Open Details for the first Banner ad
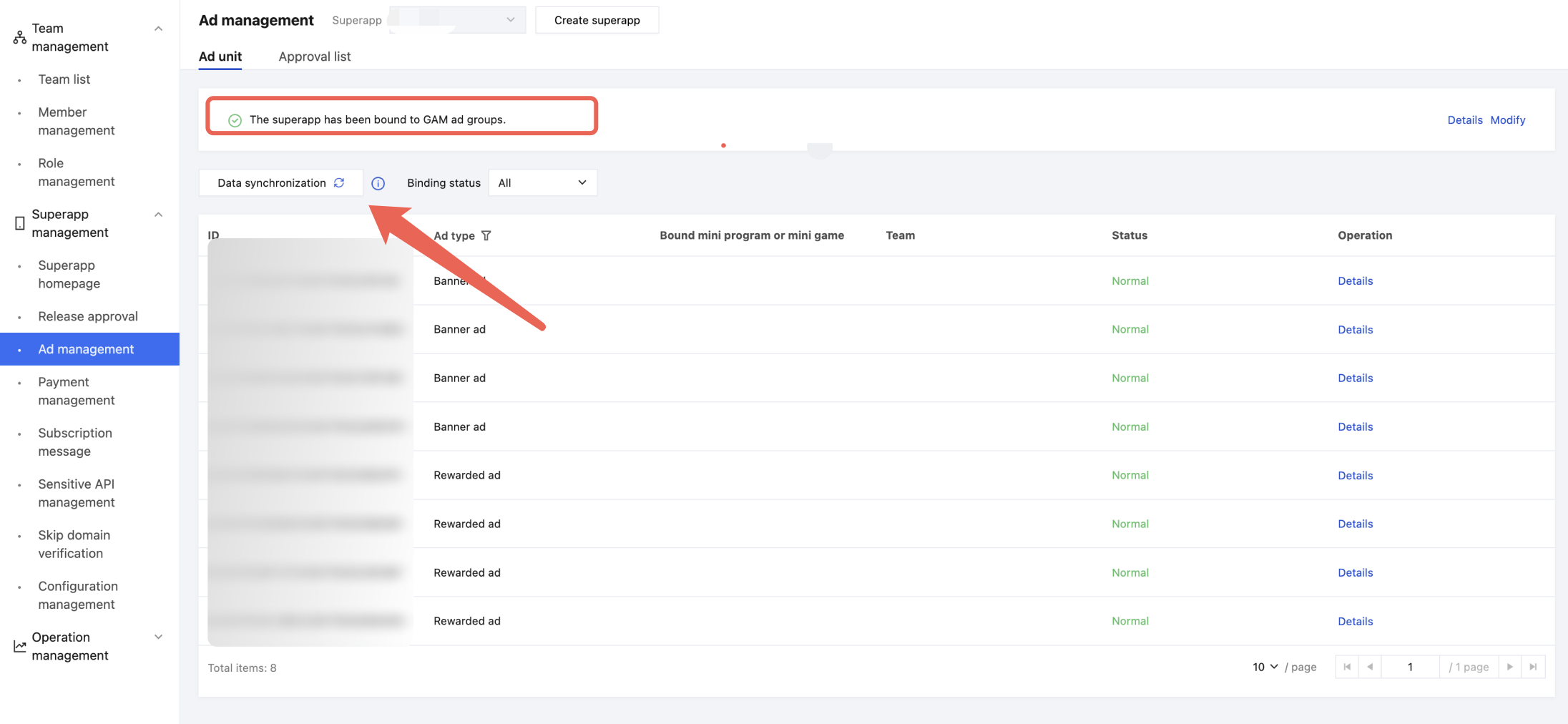The width and height of the screenshot is (1568, 724). point(1355,281)
